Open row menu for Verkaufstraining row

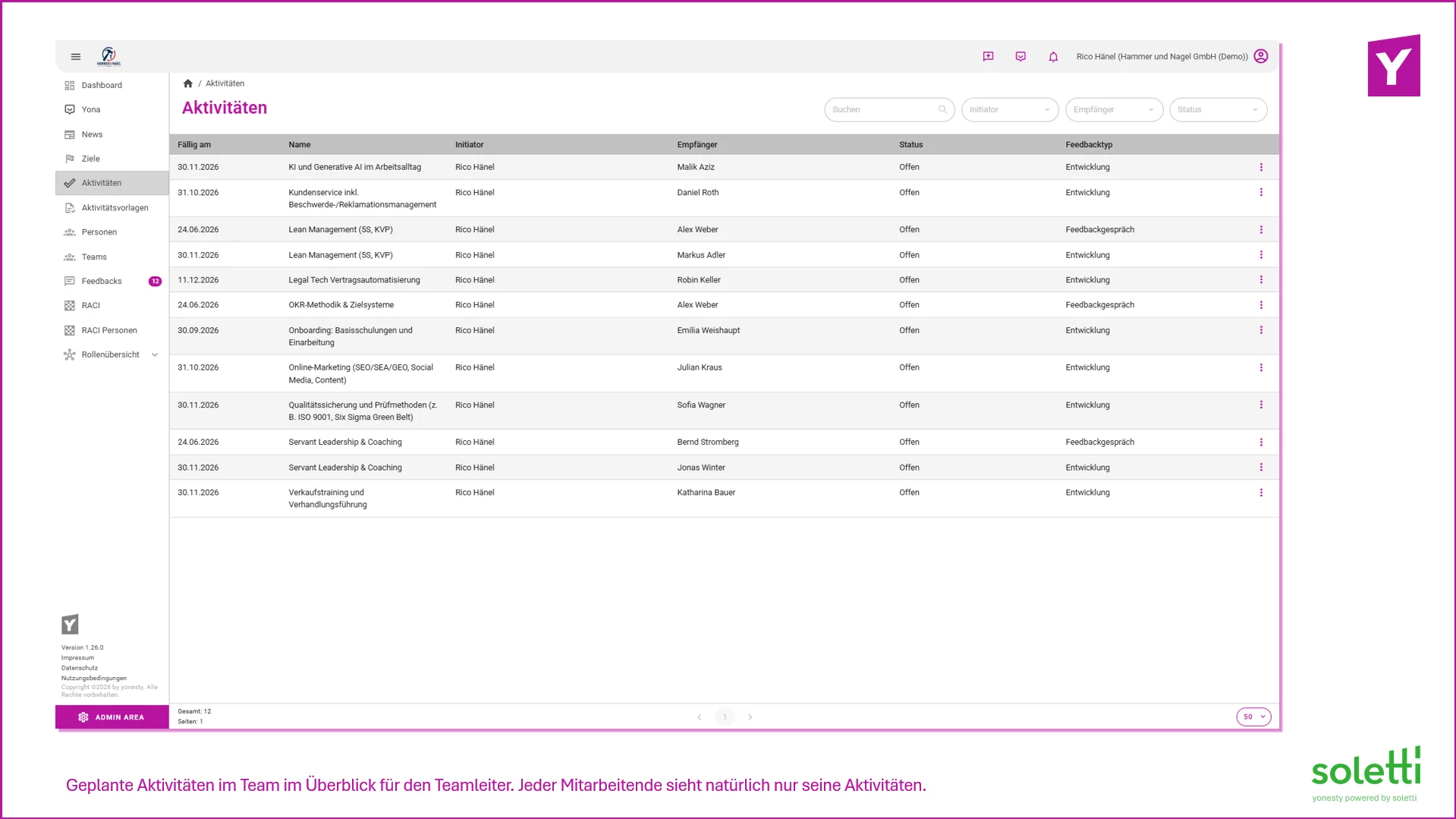click(x=1261, y=493)
